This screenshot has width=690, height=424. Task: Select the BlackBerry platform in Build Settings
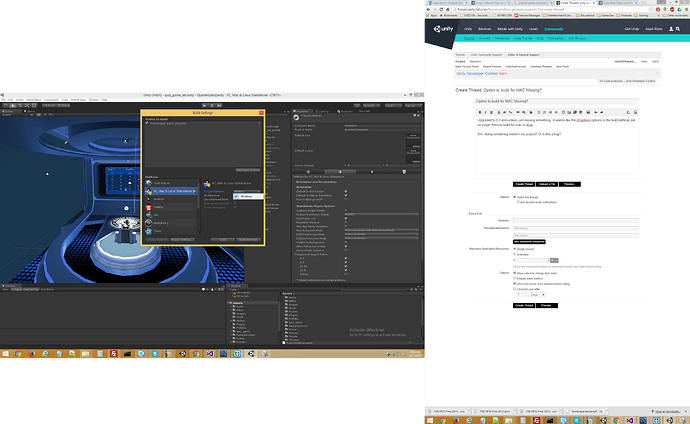click(x=172, y=223)
